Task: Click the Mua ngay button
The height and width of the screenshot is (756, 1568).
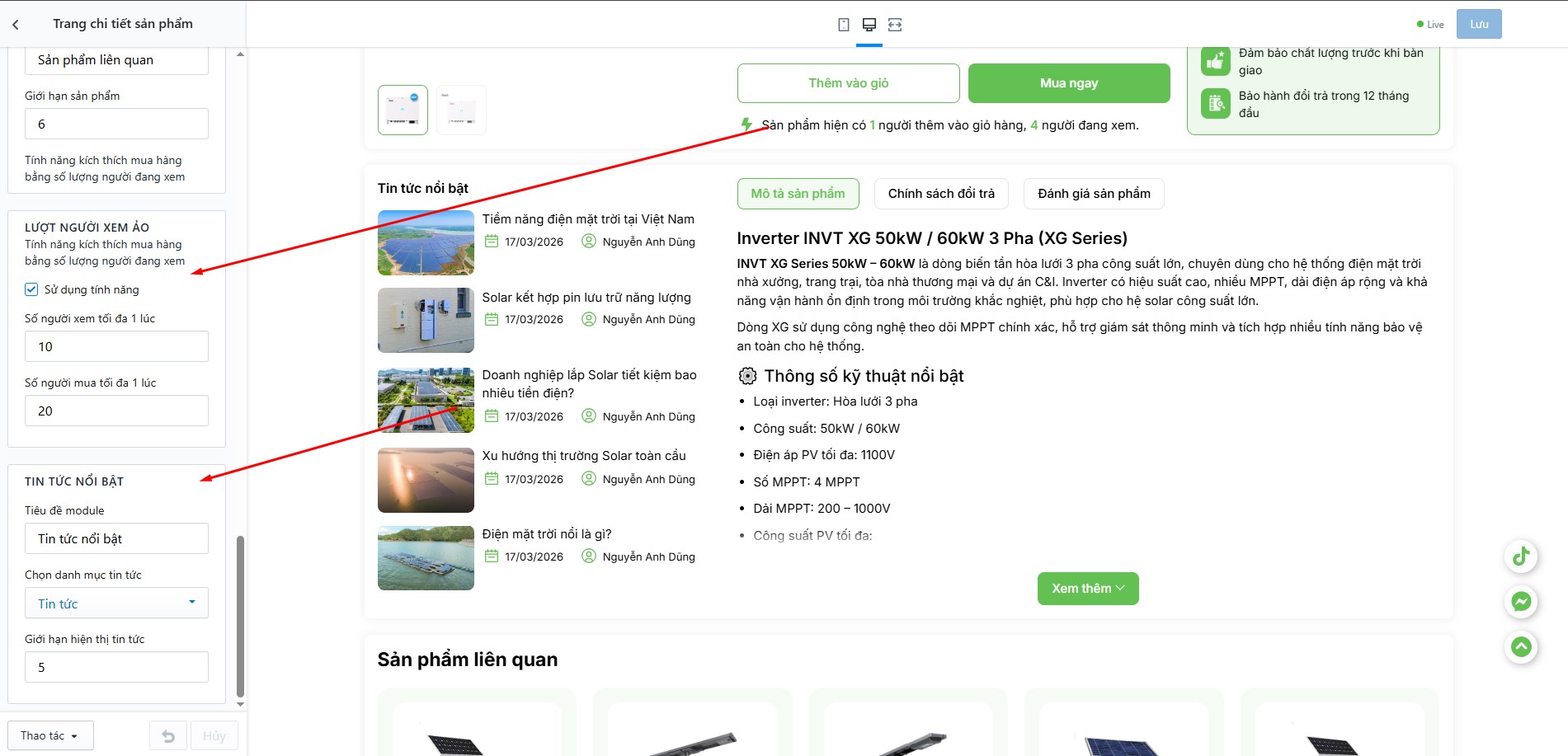Action: pyautogui.click(x=1069, y=83)
